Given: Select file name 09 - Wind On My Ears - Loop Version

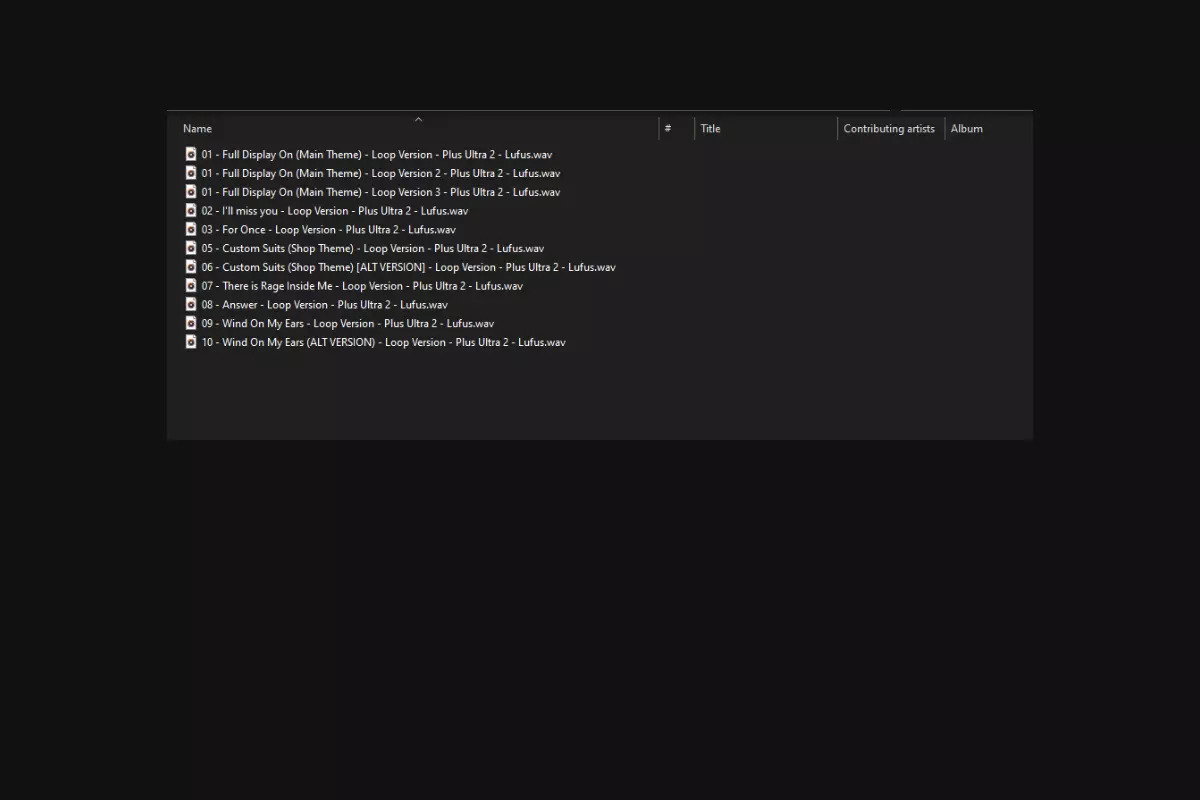Looking at the screenshot, I should click(x=348, y=323).
